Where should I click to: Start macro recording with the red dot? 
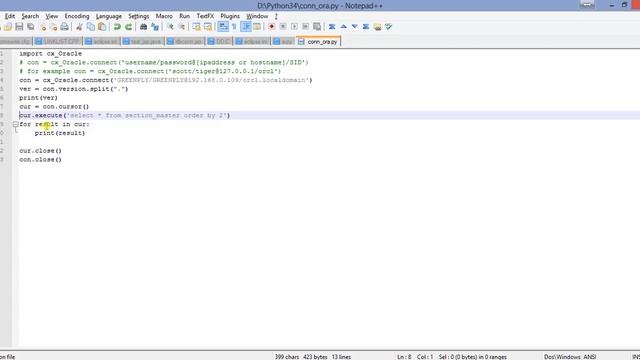coord(271,27)
